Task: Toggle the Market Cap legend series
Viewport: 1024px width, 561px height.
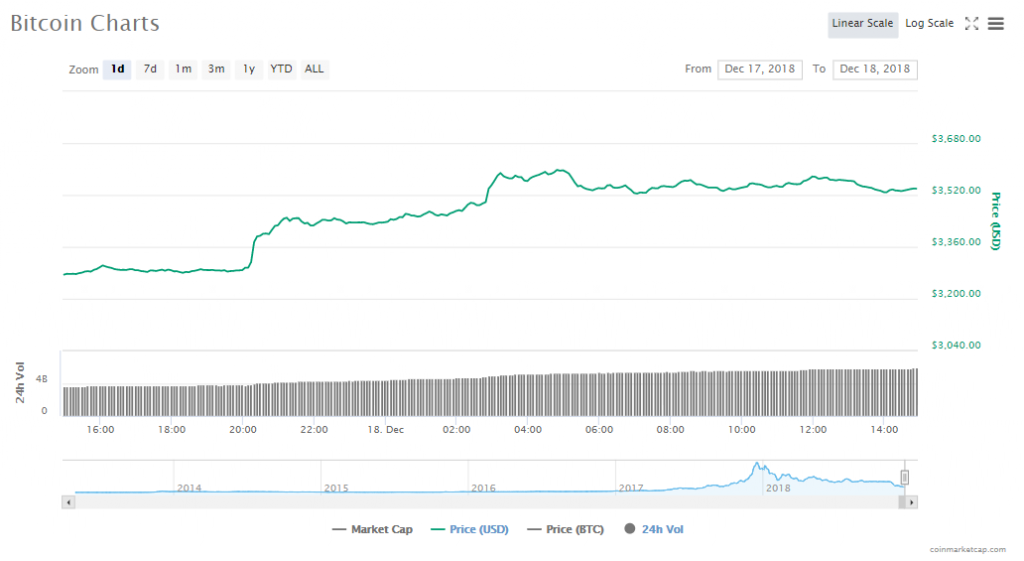Action: [x=372, y=529]
